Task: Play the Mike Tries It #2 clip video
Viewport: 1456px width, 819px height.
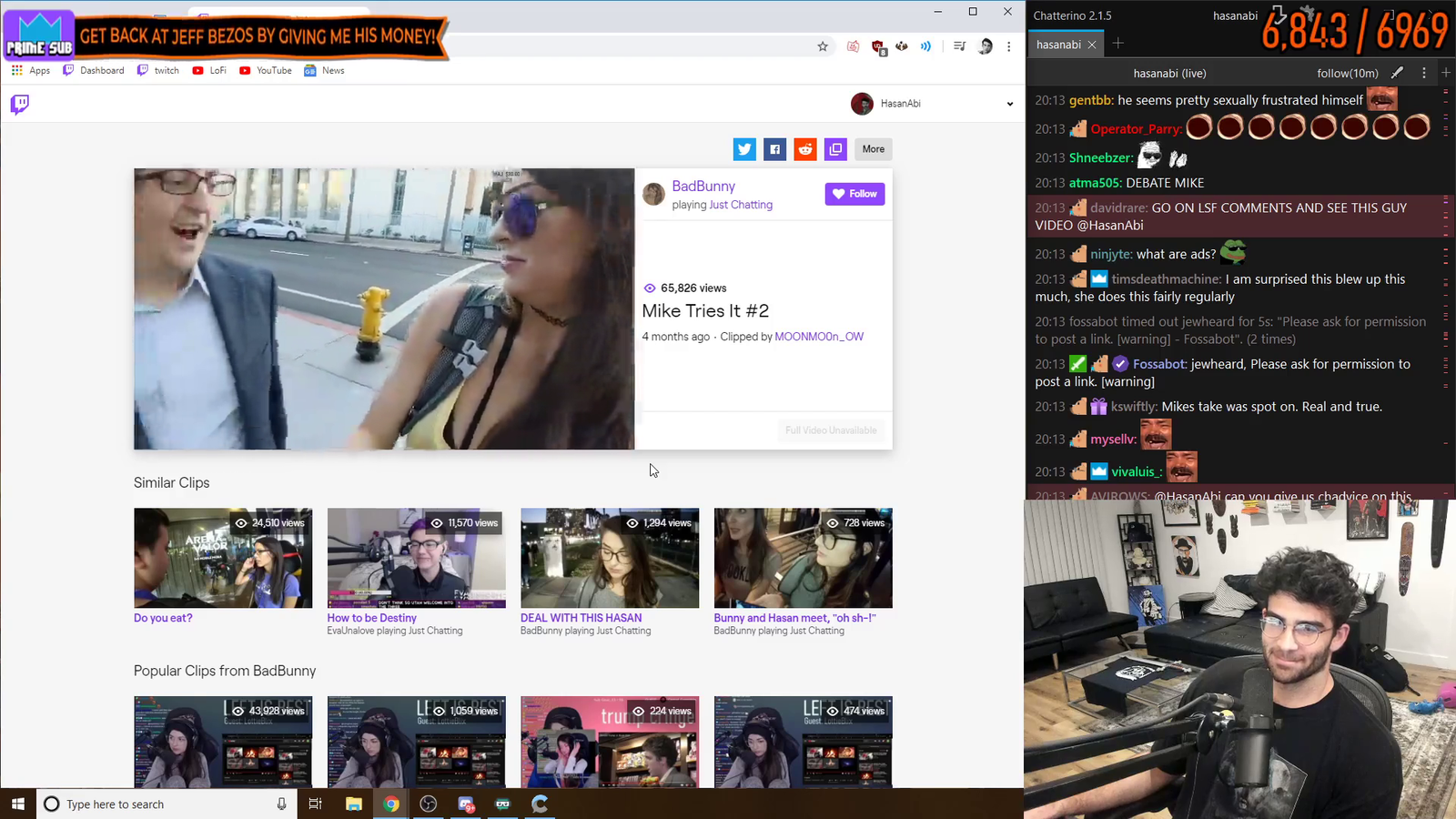Action: tap(384, 308)
